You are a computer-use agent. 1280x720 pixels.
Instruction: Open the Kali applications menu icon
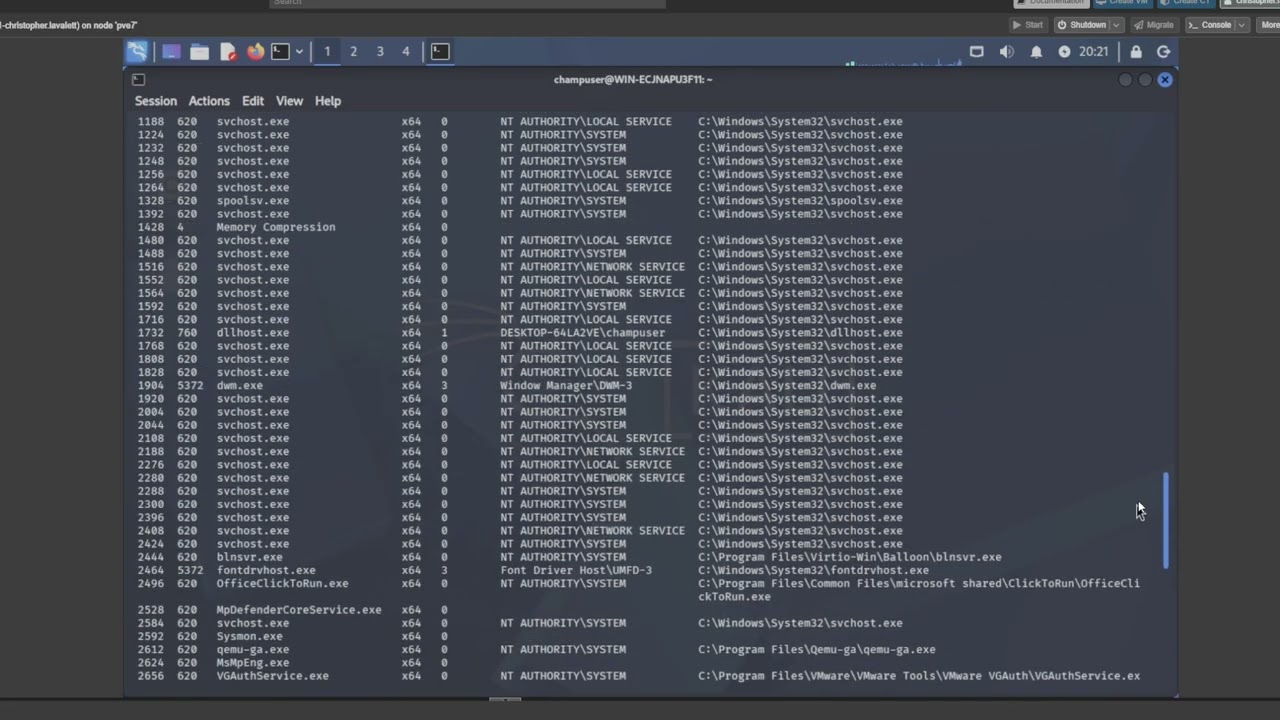(137, 52)
